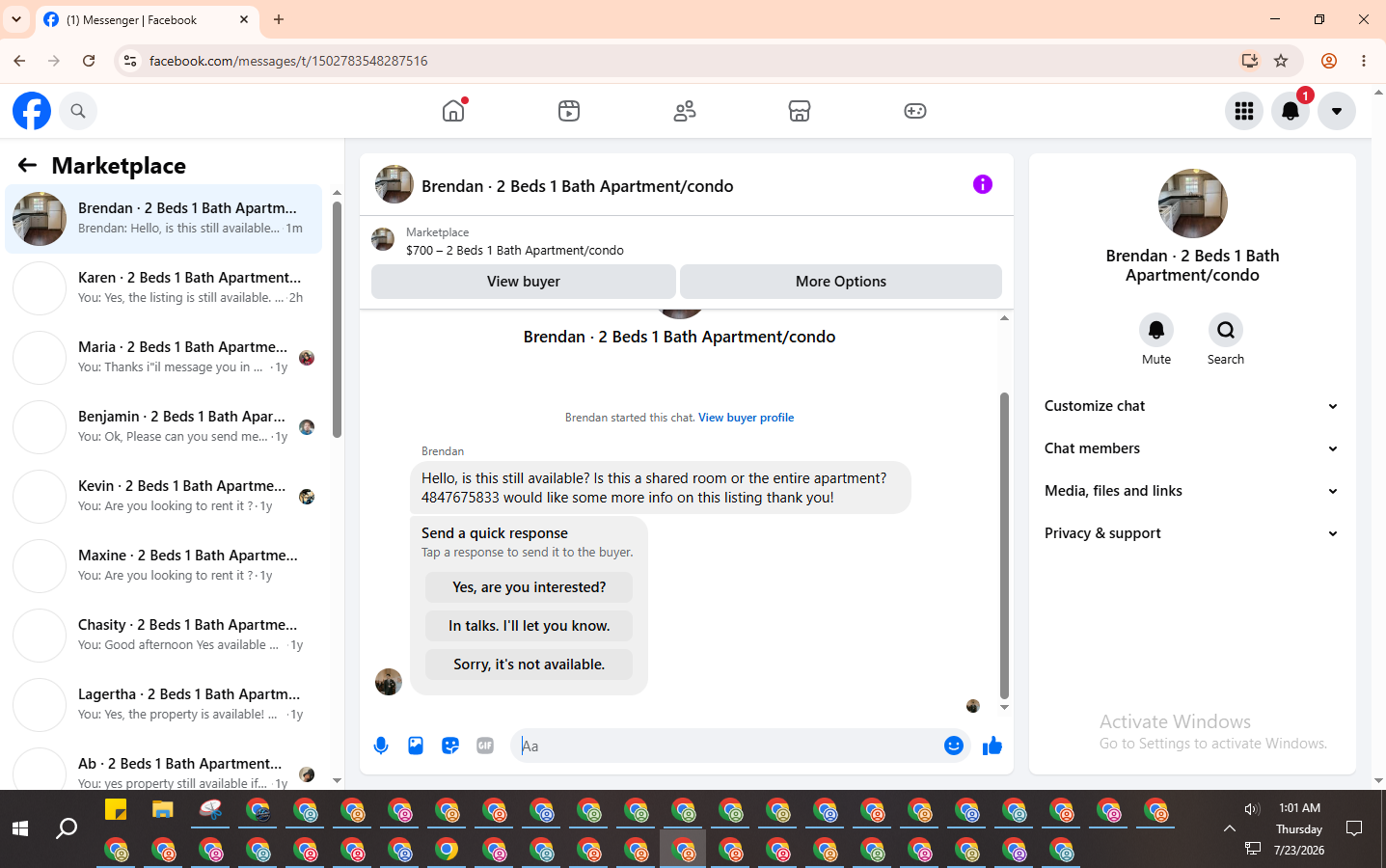This screenshot has width=1386, height=868.
Task: Click the listing thumbnail in the right panel
Action: 1193,203
